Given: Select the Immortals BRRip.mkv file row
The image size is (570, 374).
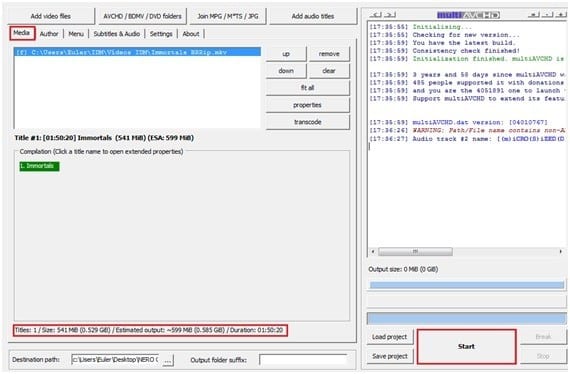Looking at the screenshot, I should pyautogui.click(x=137, y=52).
